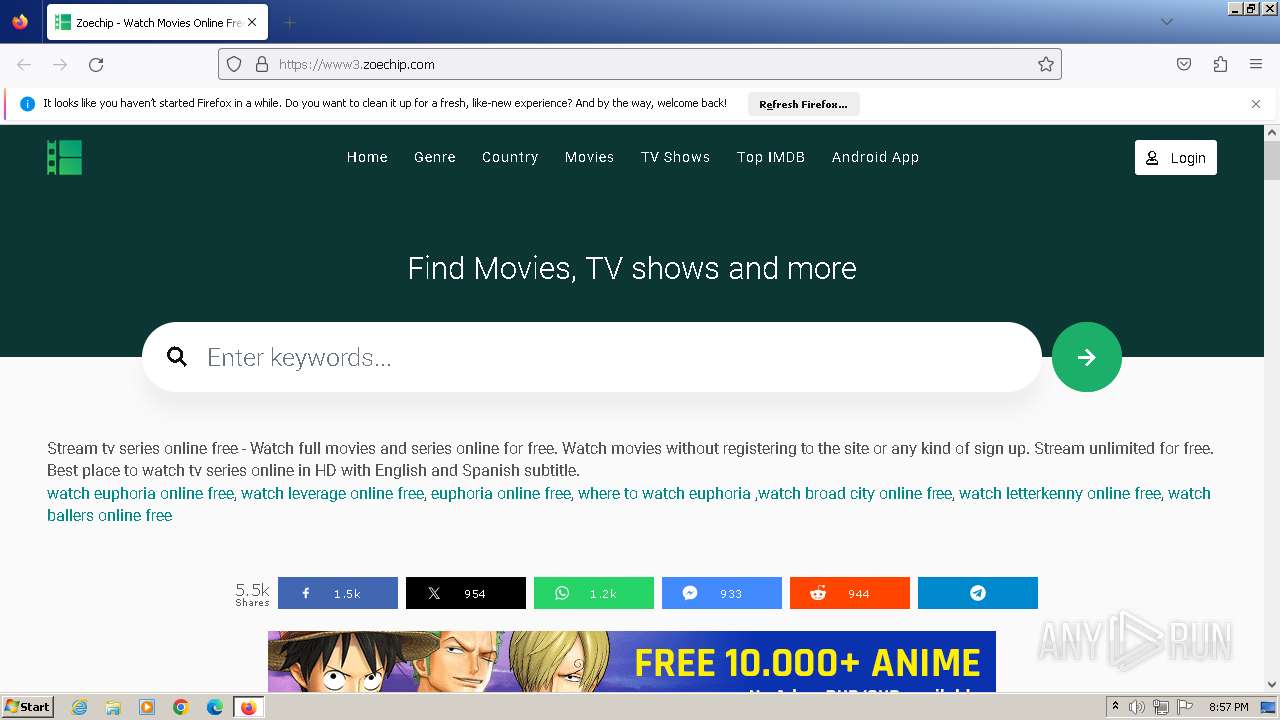Share on Facebook button with 1.5k
The image size is (1280, 720).
(x=337, y=593)
